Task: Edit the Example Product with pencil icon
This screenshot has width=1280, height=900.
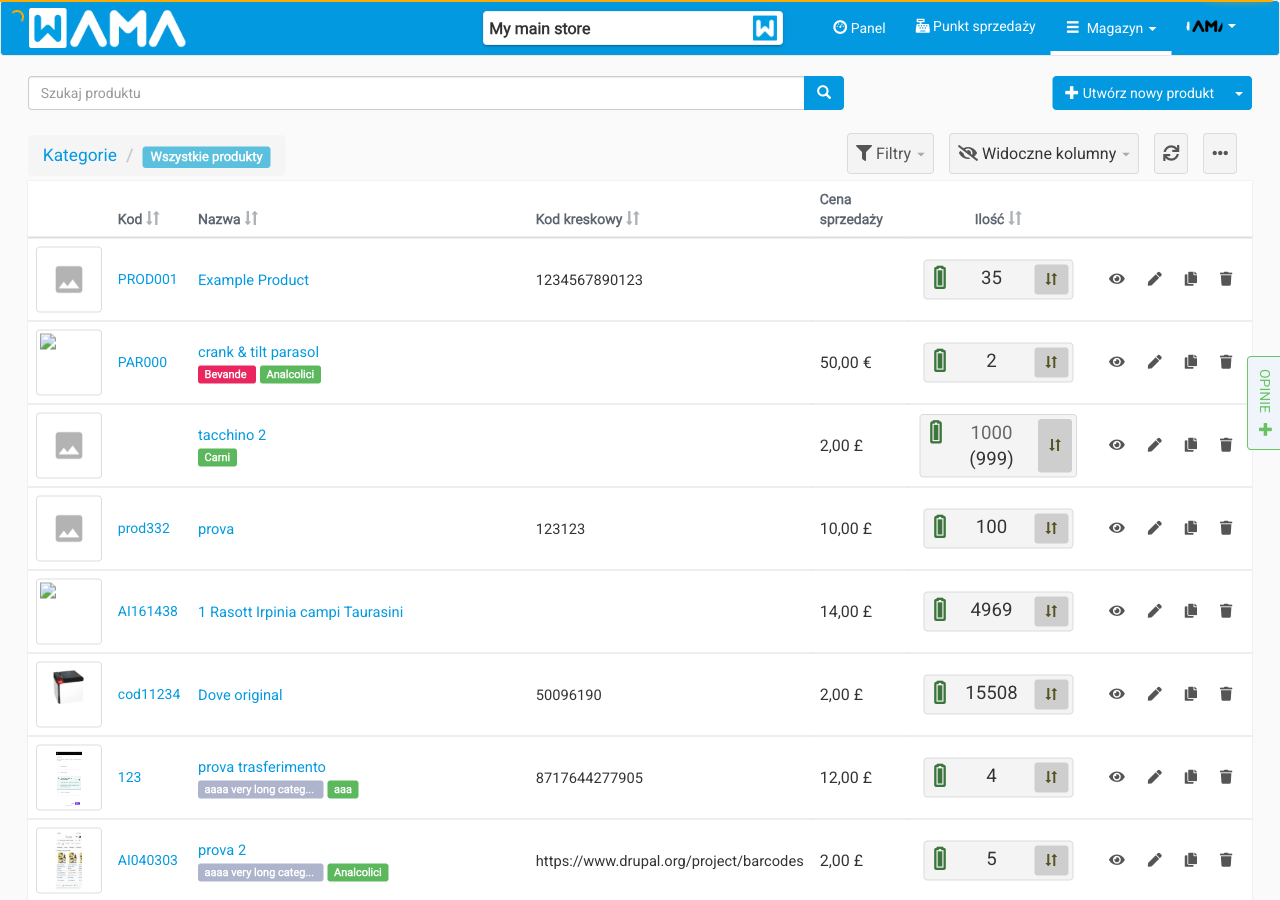Action: (x=1154, y=279)
